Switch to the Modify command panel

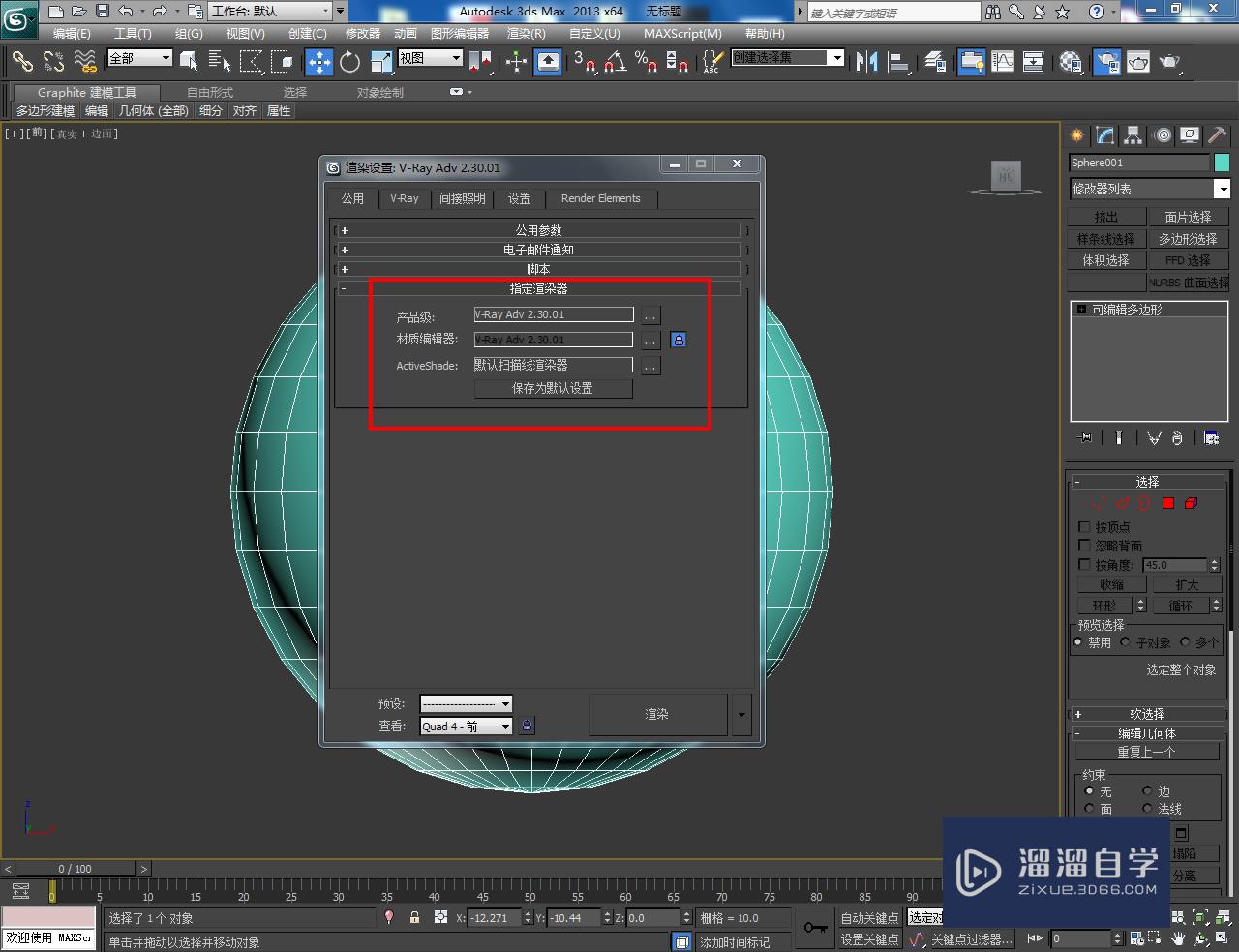pyautogui.click(x=1105, y=135)
